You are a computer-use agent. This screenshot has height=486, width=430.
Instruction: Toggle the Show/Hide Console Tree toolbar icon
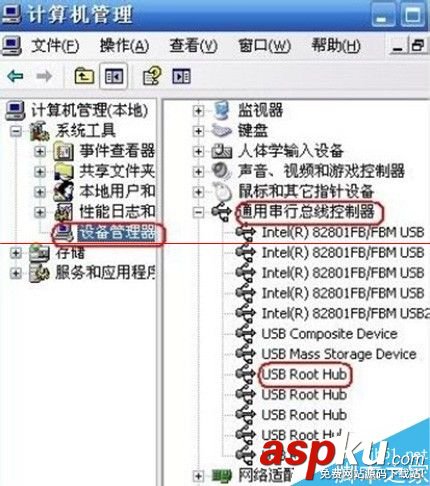(114, 76)
